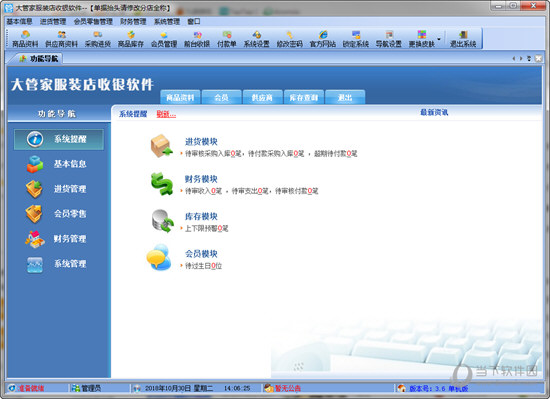Expand the 更换皮肤 dropdown arrow
The width and height of the screenshot is (550, 399).
coord(439,39)
